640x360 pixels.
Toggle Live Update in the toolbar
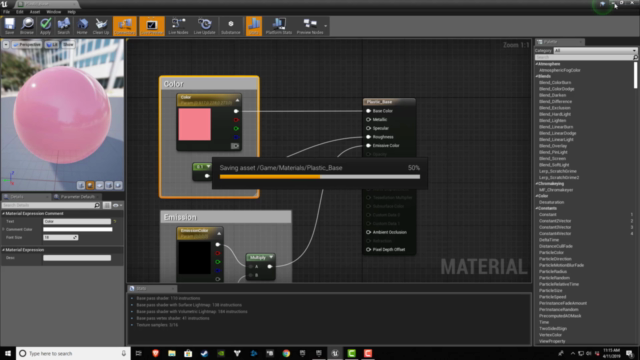pos(204,26)
